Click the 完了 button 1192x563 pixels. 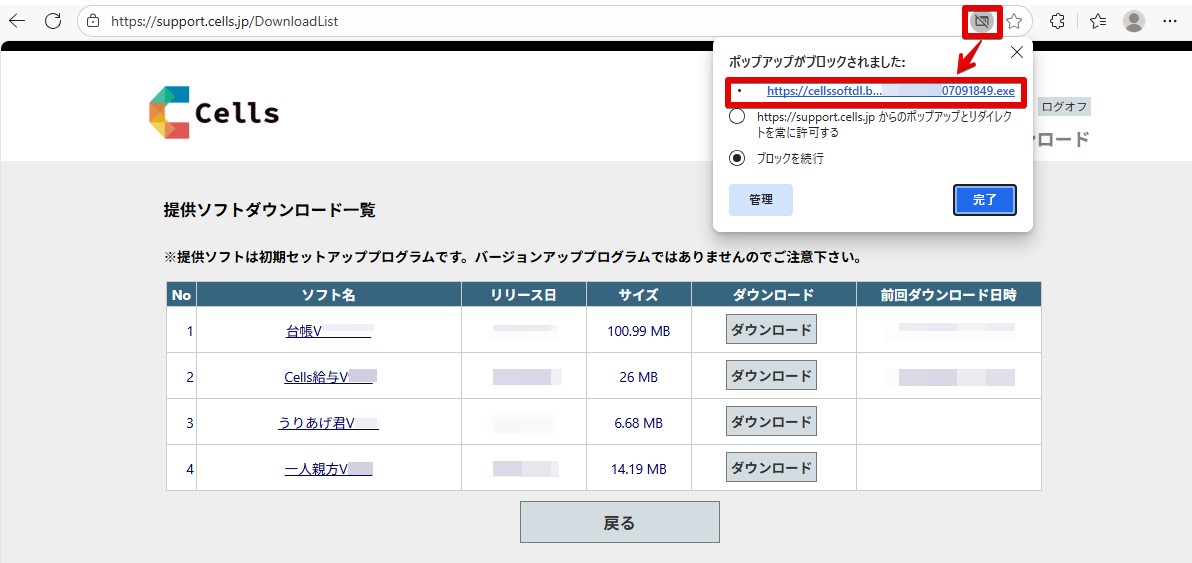(x=984, y=200)
